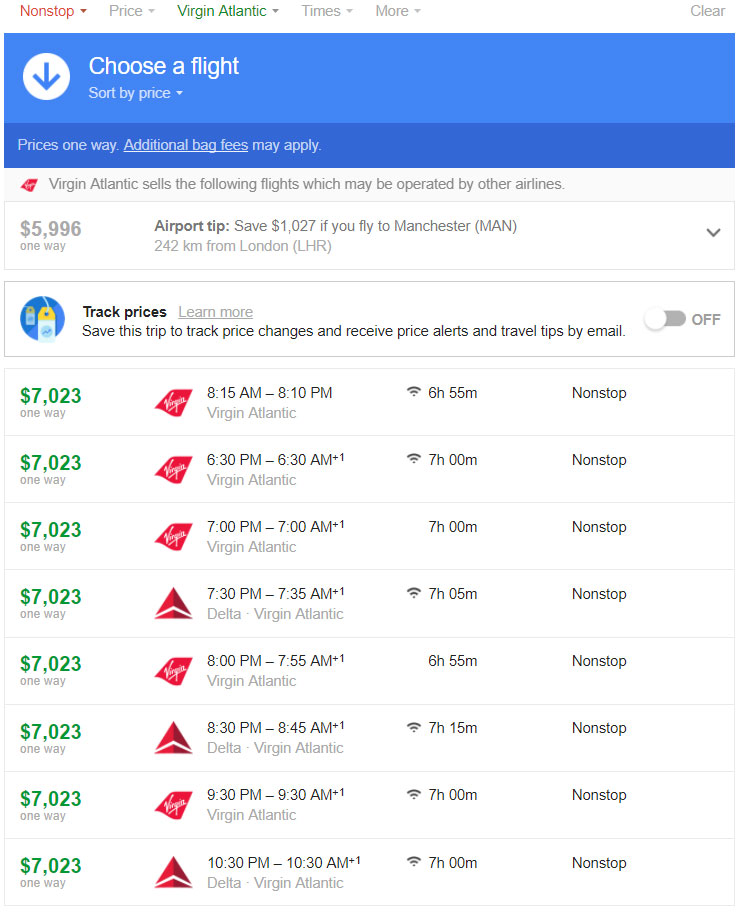Image resolution: width=750 pixels, height=914 pixels.
Task: Click small Virgin Atlantic logo in notice bar
Action: tap(29, 185)
